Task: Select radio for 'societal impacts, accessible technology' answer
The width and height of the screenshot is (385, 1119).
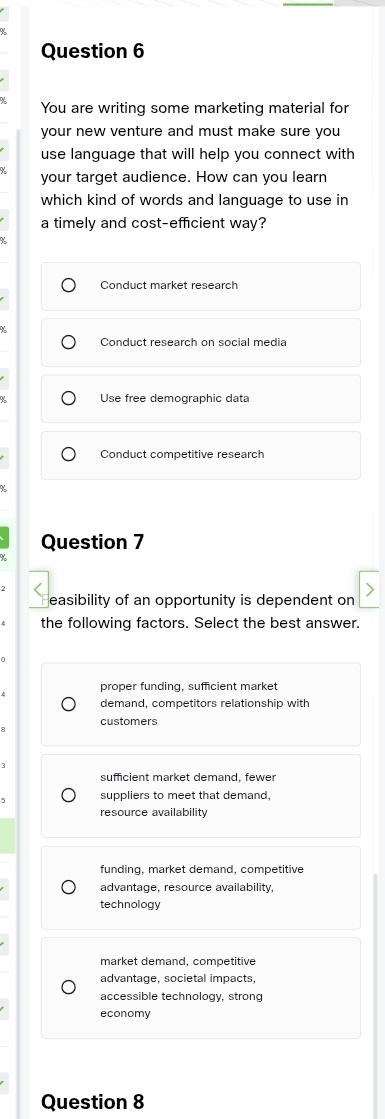Action: click(x=68, y=987)
